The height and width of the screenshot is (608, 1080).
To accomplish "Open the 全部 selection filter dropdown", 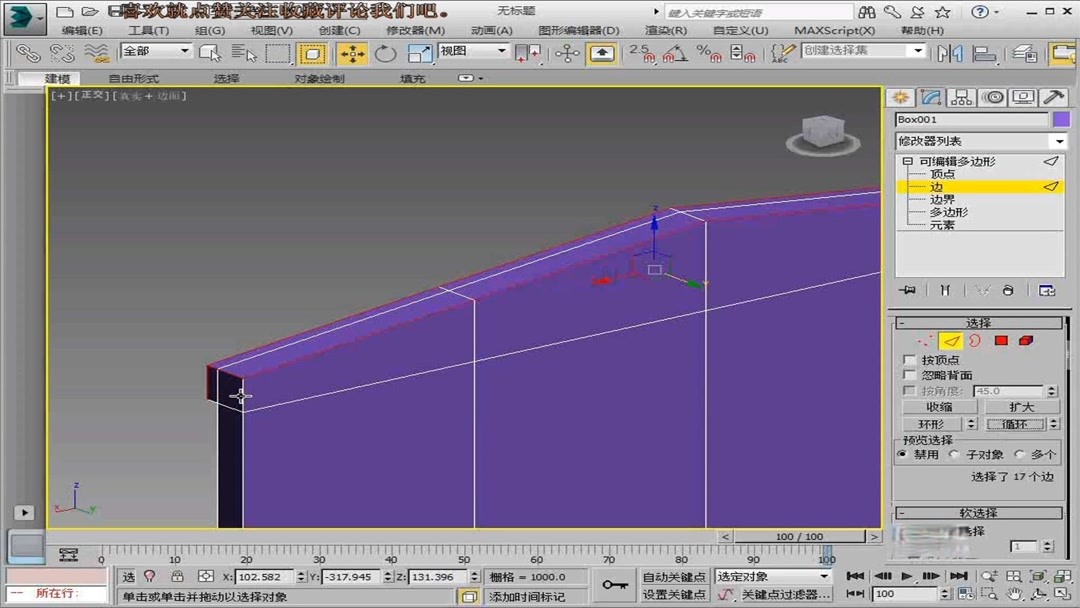I will [155, 50].
